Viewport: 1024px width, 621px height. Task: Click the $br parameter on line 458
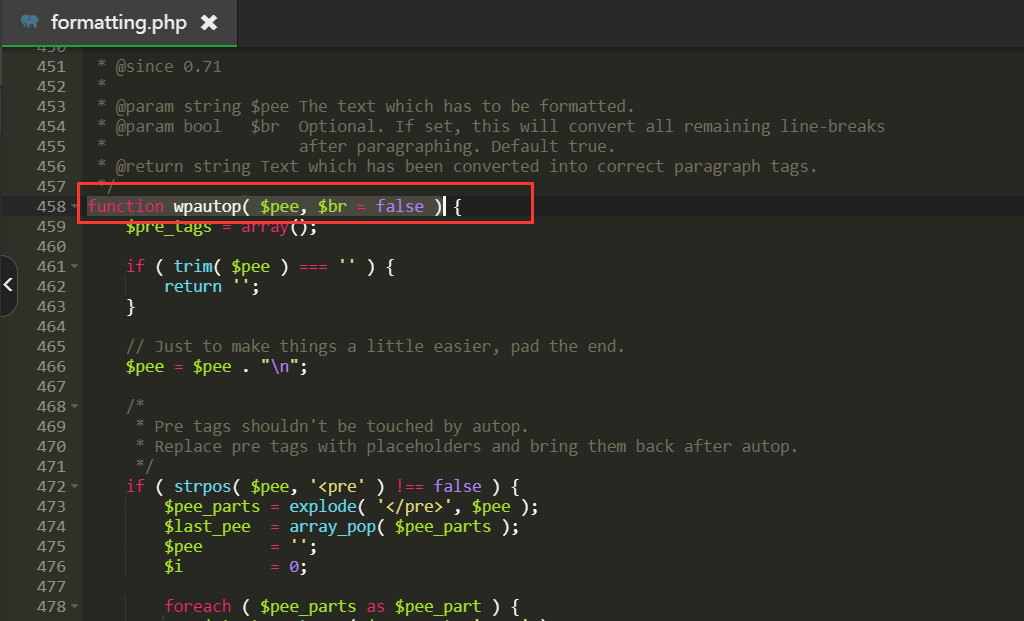point(331,206)
